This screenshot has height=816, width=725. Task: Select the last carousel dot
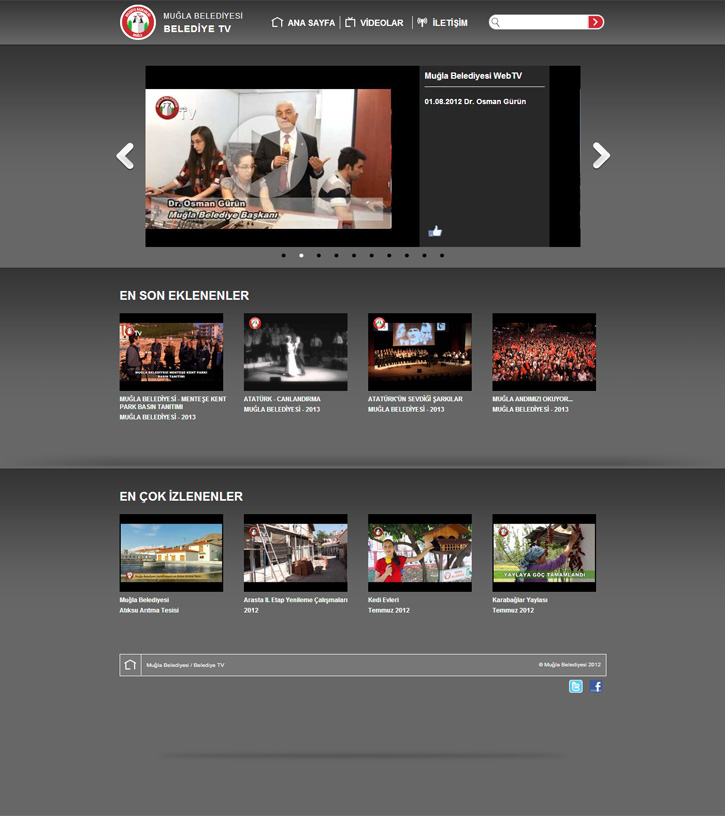pyautogui.click(x=442, y=256)
